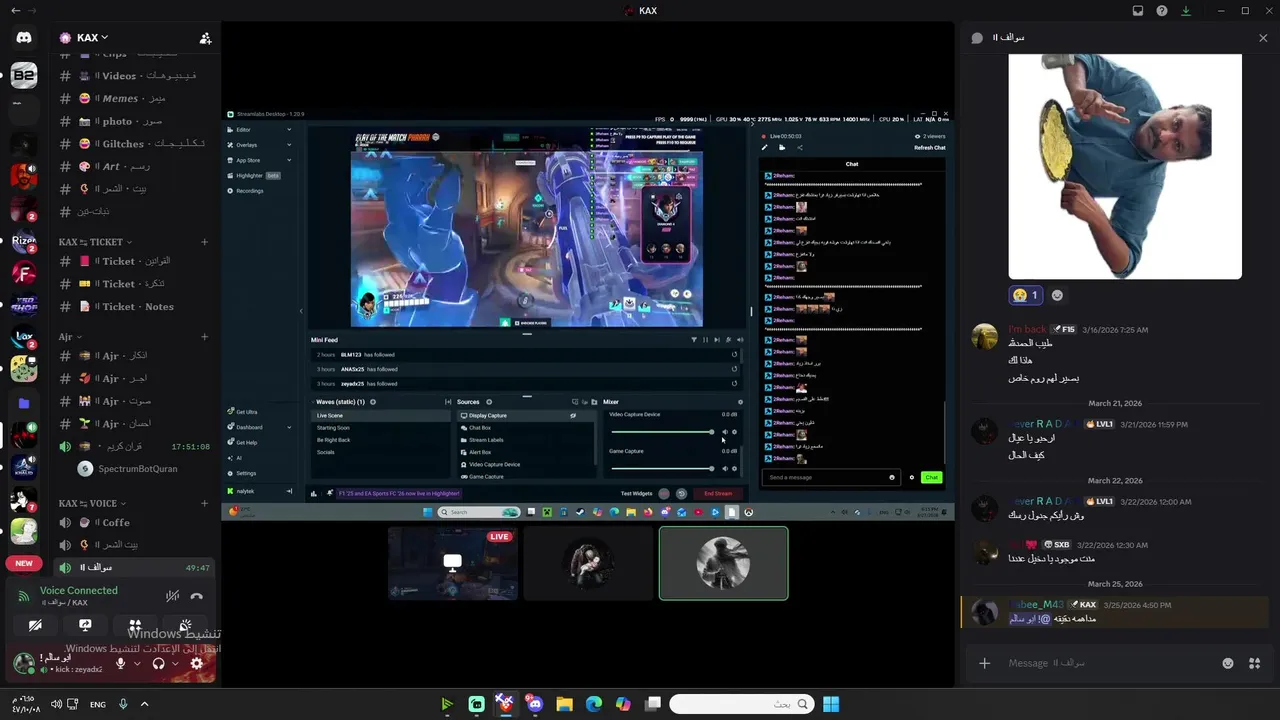
Task: Open the Rizer server icon
Action: click(x=24, y=240)
